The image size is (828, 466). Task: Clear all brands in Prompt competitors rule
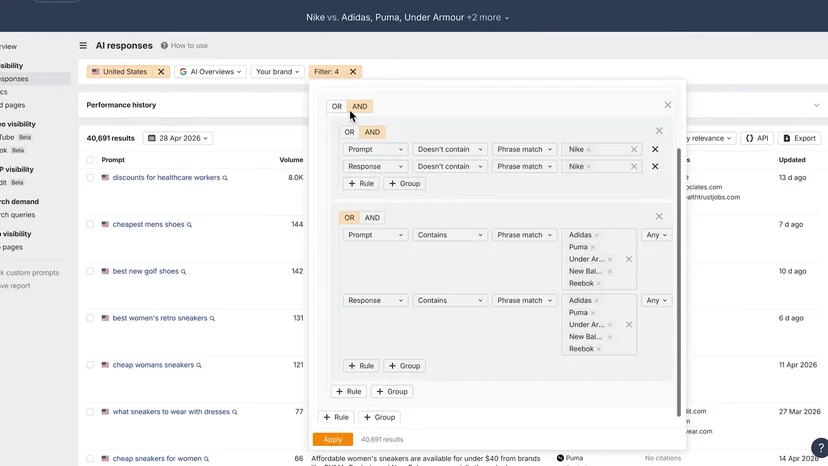pos(629,259)
